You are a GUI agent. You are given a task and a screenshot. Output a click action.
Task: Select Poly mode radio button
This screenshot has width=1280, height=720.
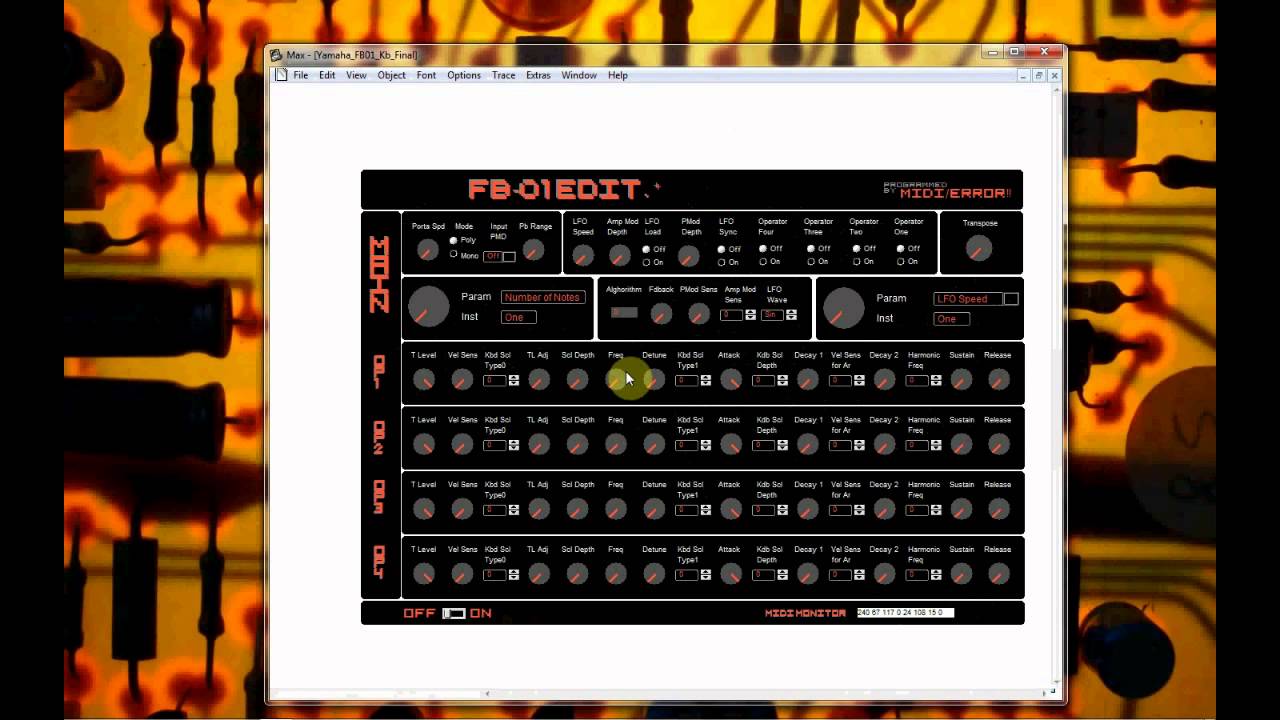pos(454,240)
